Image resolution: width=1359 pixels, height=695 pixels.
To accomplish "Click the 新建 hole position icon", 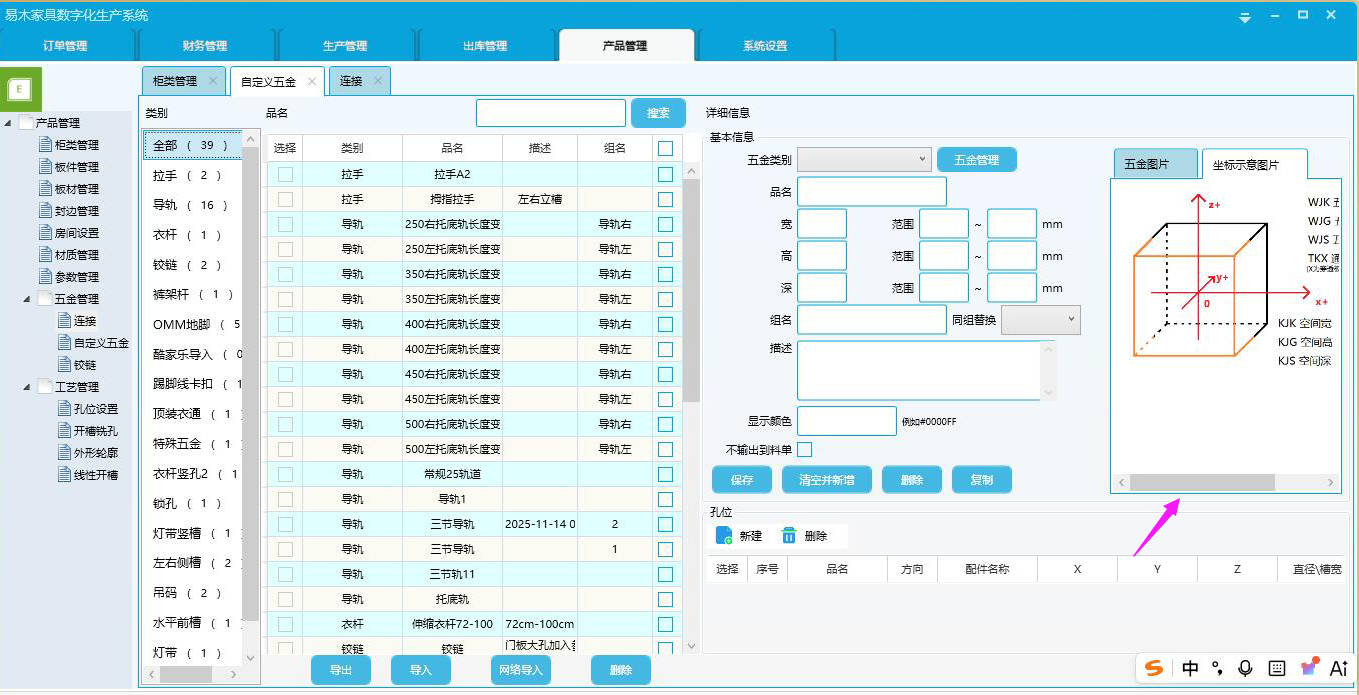I will coord(724,536).
